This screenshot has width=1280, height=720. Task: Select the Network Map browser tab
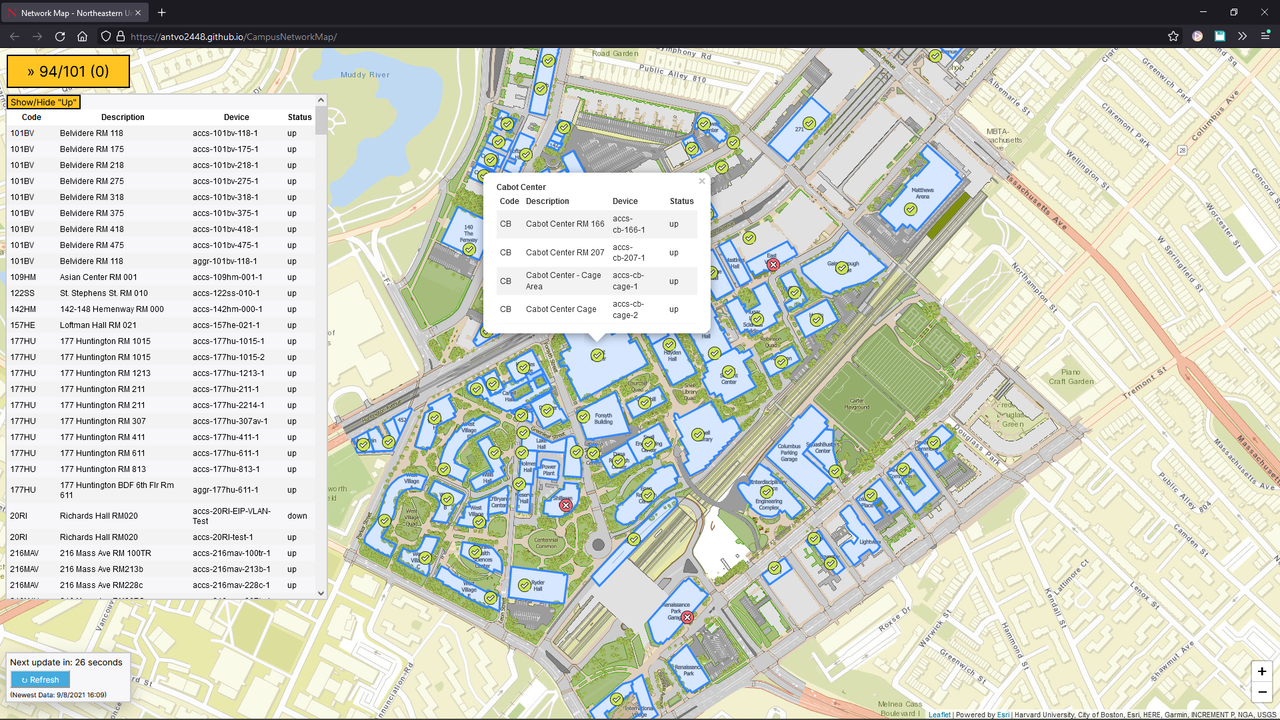click(76, 12)
